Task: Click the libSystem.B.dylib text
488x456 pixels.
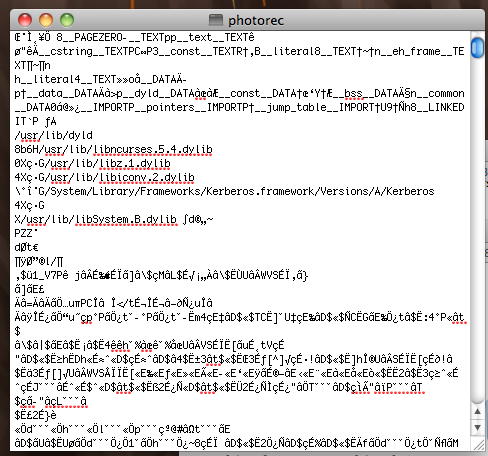Action: (126, 219)
